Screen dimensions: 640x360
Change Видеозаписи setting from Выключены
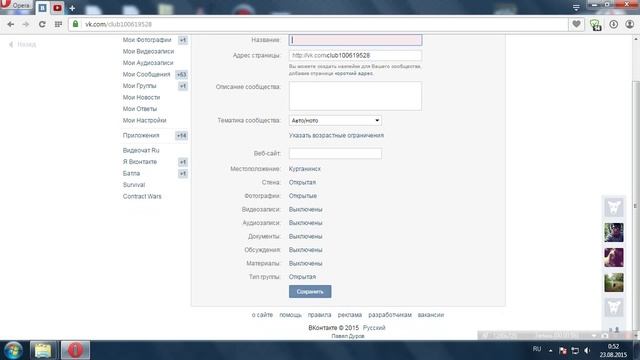click(x=306, y=209)
